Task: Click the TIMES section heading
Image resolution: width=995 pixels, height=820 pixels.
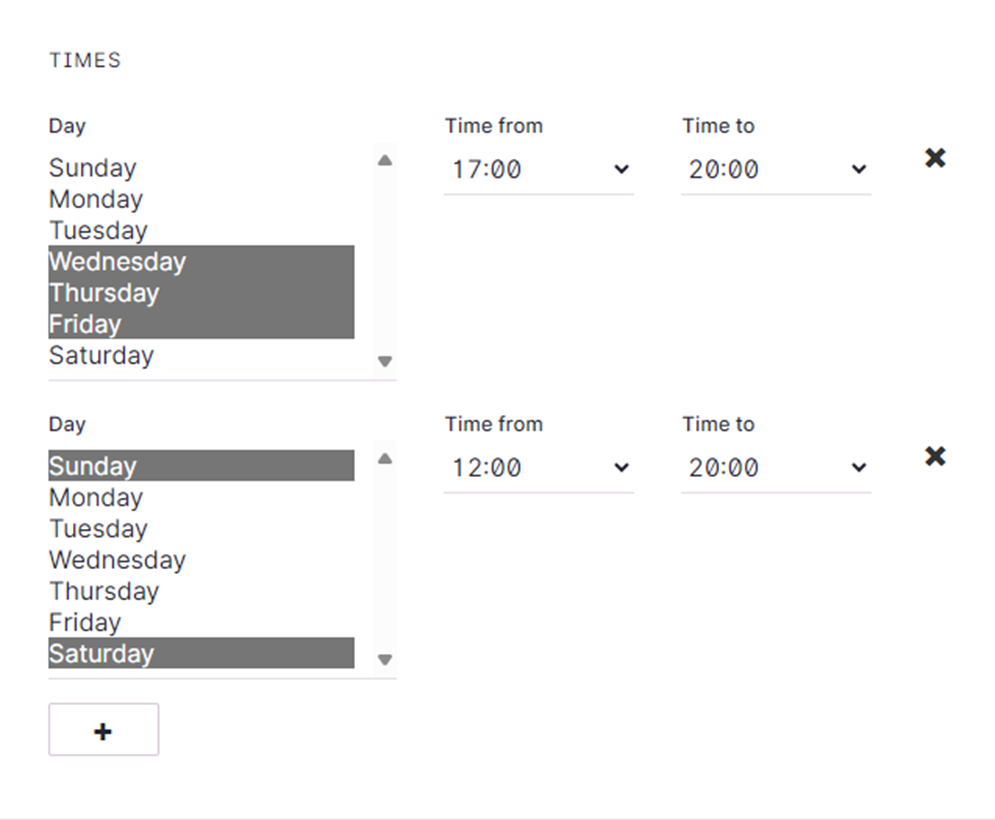Action: (84, 60)
